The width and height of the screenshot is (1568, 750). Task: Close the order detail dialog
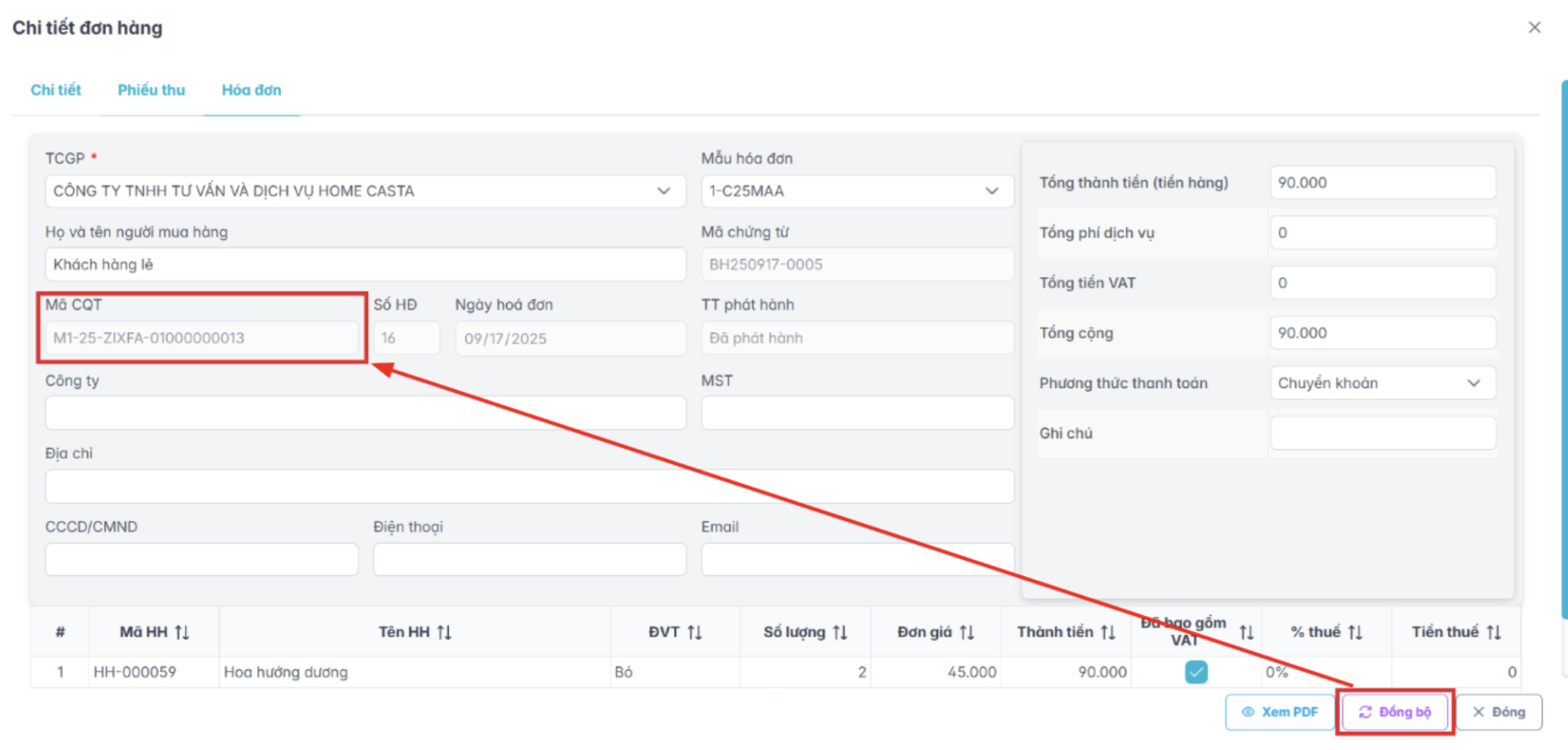tap(1534, 28)
